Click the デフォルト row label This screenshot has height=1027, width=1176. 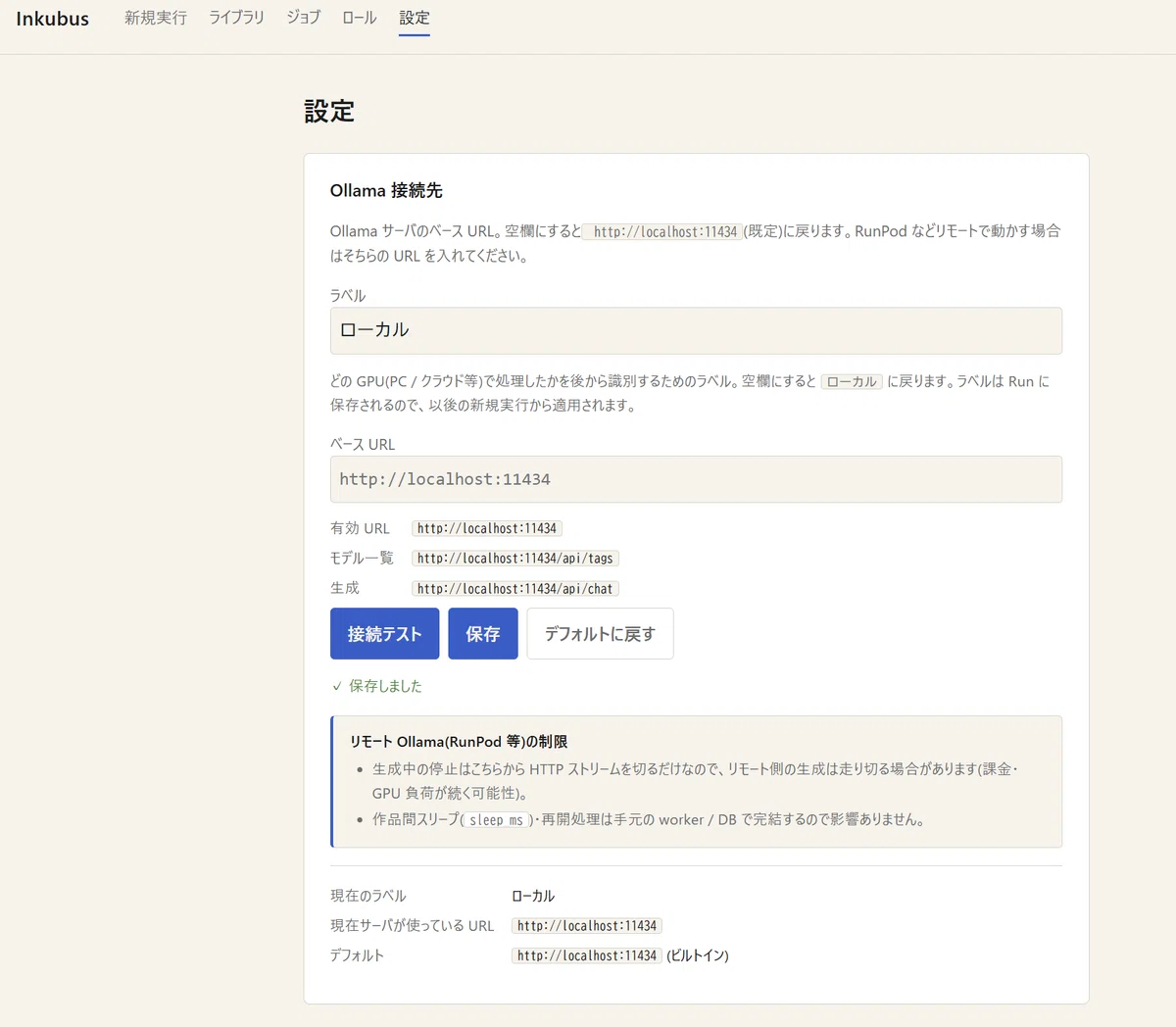pos(357,955)
